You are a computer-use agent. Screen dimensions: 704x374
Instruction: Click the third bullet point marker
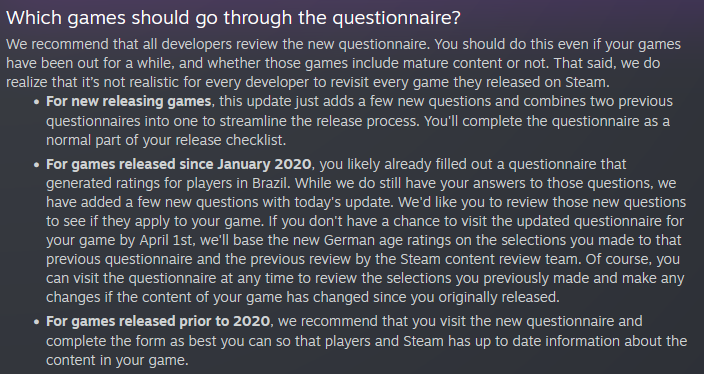[x=37, y=322]
